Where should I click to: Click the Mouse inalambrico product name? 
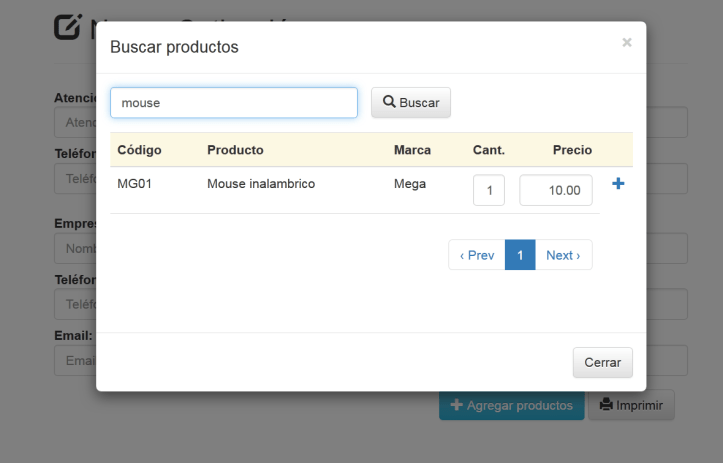tap(261, 184)
